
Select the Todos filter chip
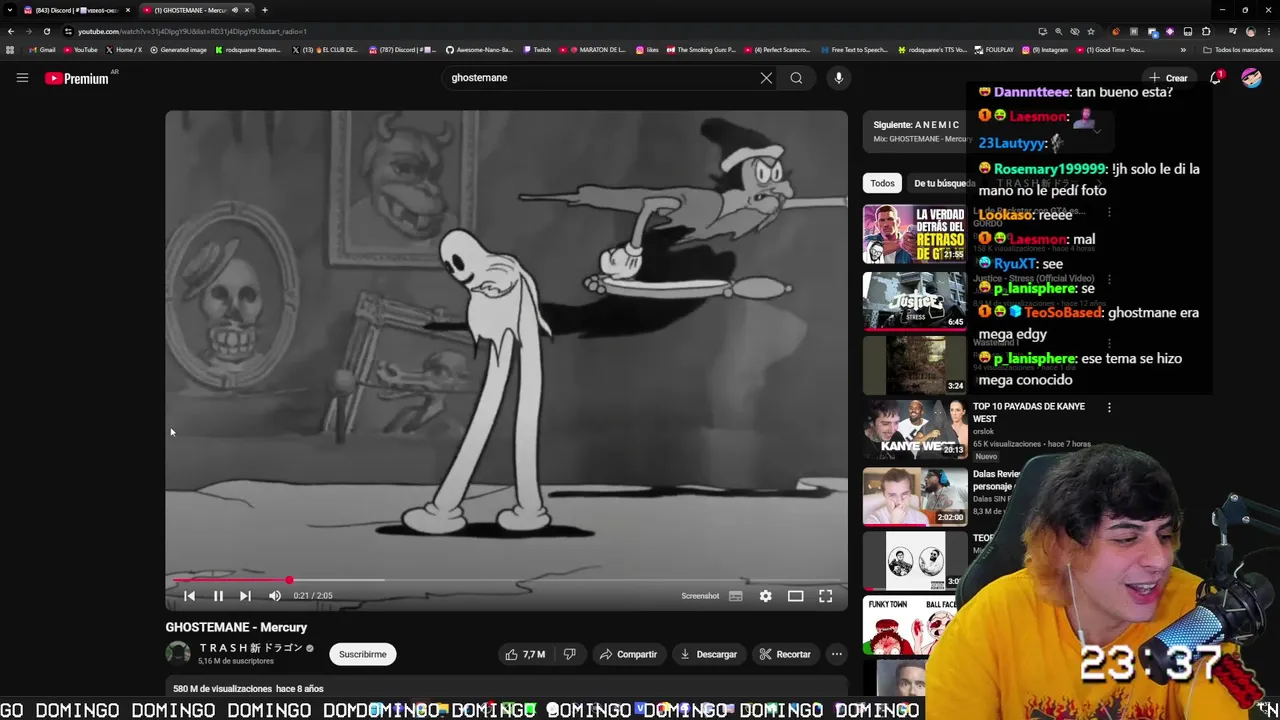pos(882,183)
